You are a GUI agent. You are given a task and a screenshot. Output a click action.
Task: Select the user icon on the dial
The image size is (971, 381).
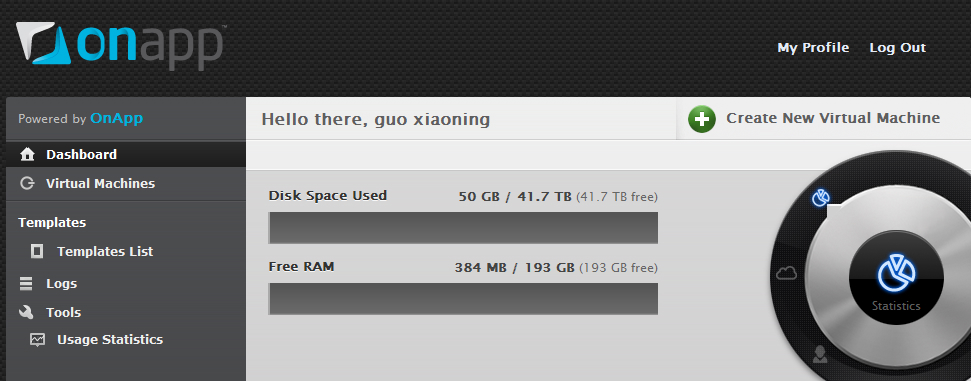point(820,354)
